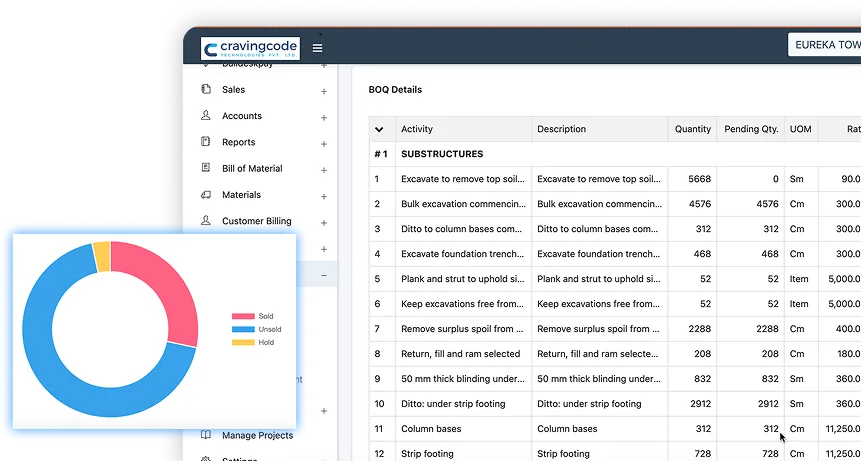Select the Reports menu item
This screenshot has height=461, width=861.
point(238,142)
